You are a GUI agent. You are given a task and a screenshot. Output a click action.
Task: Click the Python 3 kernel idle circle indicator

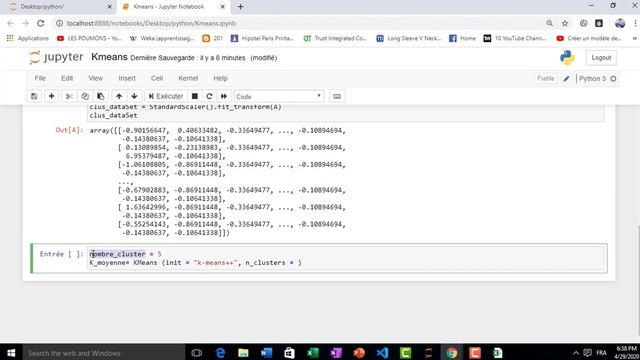613,78
